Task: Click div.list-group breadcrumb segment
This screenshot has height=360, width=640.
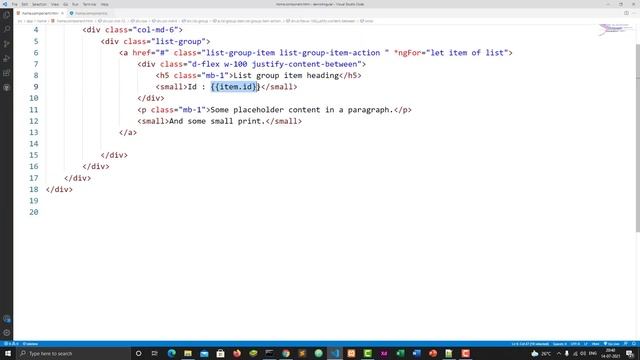Action: (195, 21)
